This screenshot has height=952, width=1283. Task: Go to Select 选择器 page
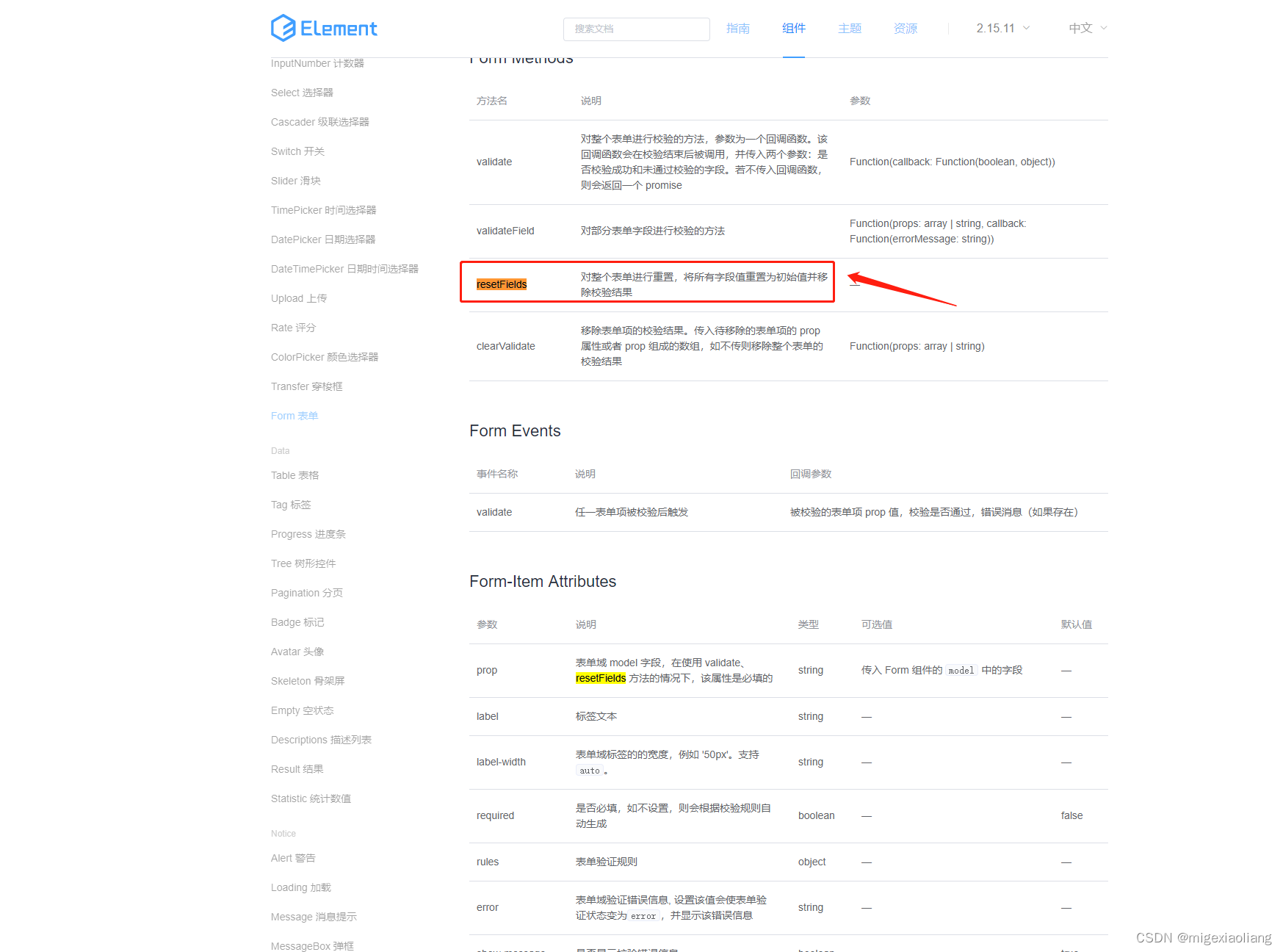(302, 93)
